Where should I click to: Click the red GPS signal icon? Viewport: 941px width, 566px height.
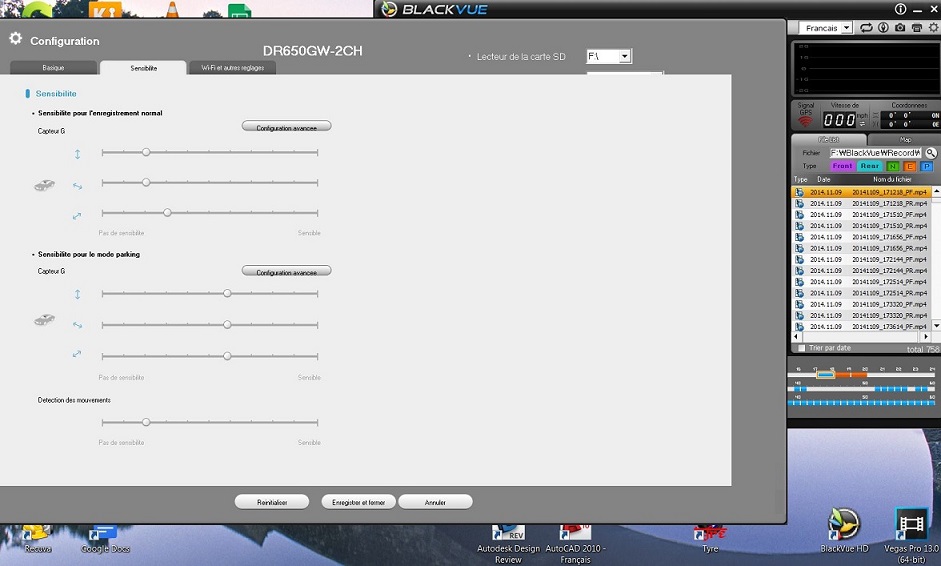(x=805, y=122)
